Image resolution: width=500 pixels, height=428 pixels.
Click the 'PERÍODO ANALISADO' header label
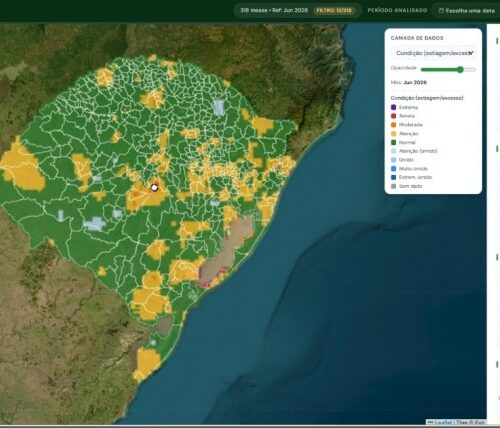coord(397,10)
